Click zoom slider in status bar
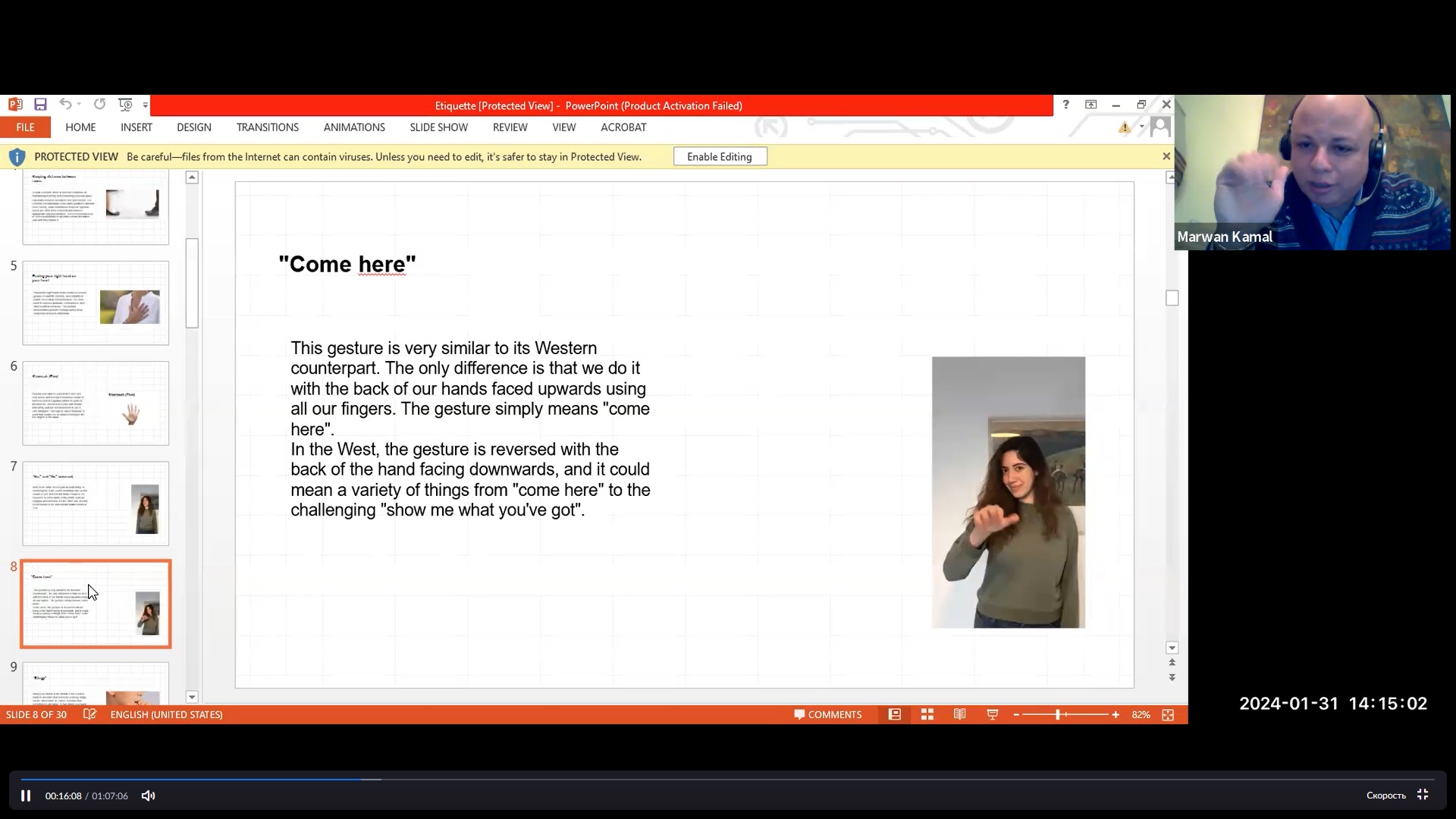1456x819 pixels. 1059,714
